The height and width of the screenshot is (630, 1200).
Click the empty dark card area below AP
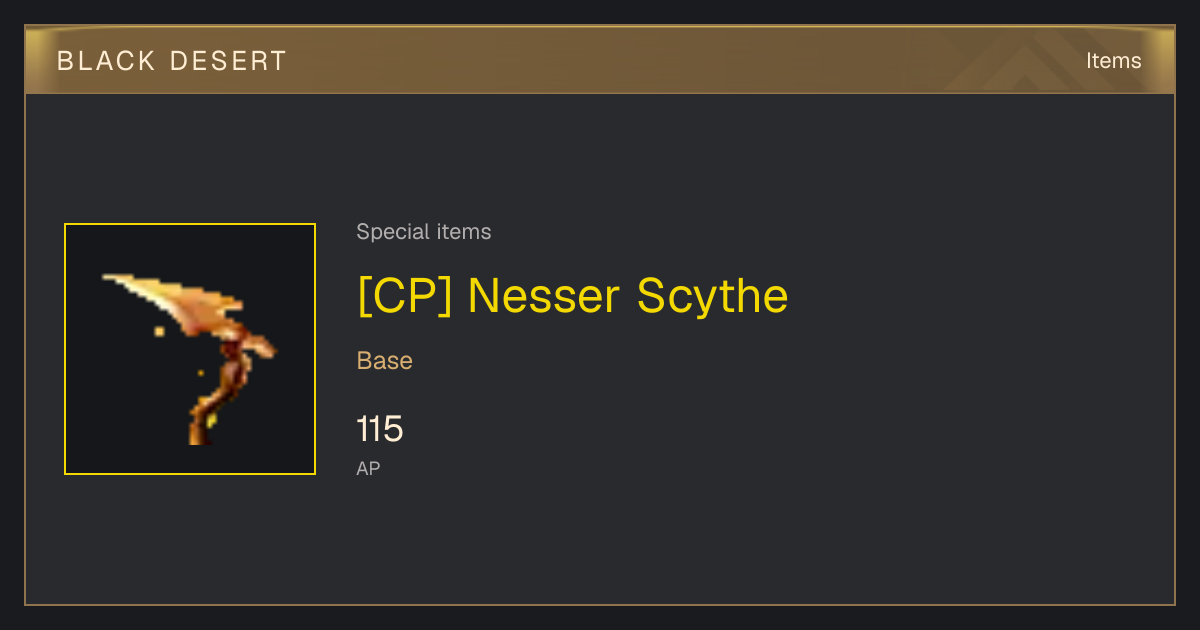pos(600,545)
